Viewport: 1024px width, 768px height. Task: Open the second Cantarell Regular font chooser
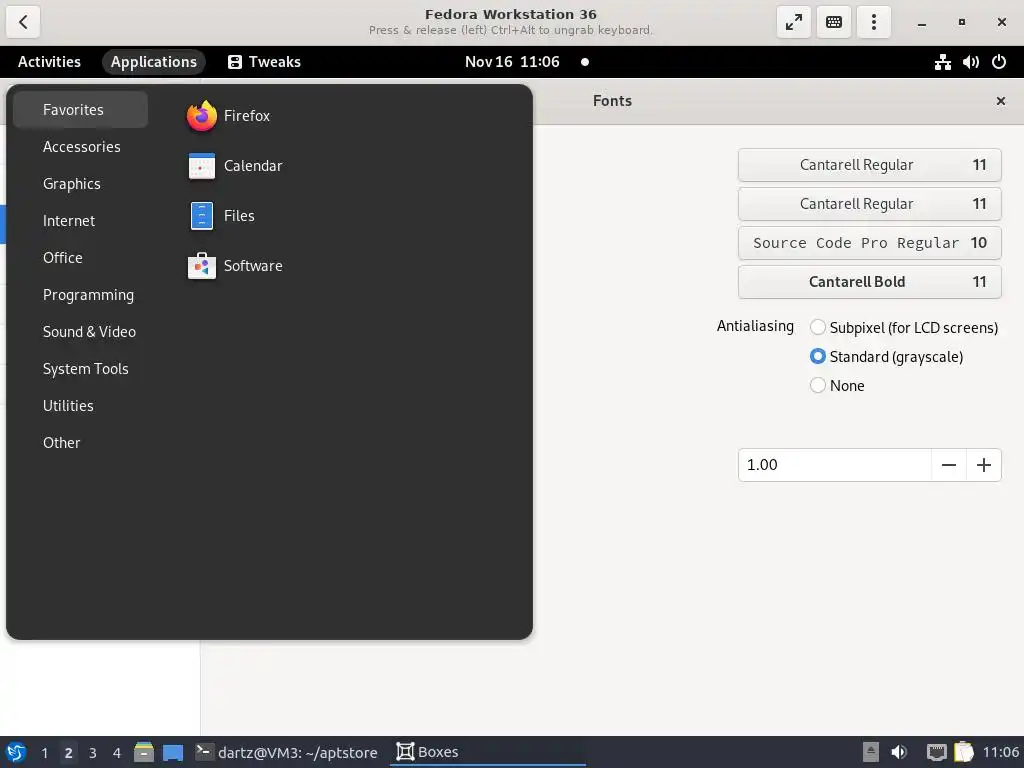pyautogui.click(x=869, y=204)
